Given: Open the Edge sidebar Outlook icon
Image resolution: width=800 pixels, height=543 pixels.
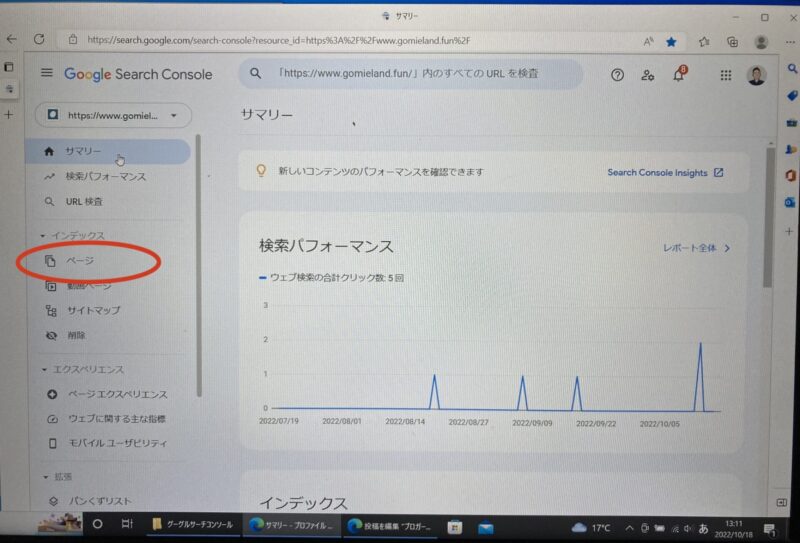Looking at the screenshot, I should 790,203.
